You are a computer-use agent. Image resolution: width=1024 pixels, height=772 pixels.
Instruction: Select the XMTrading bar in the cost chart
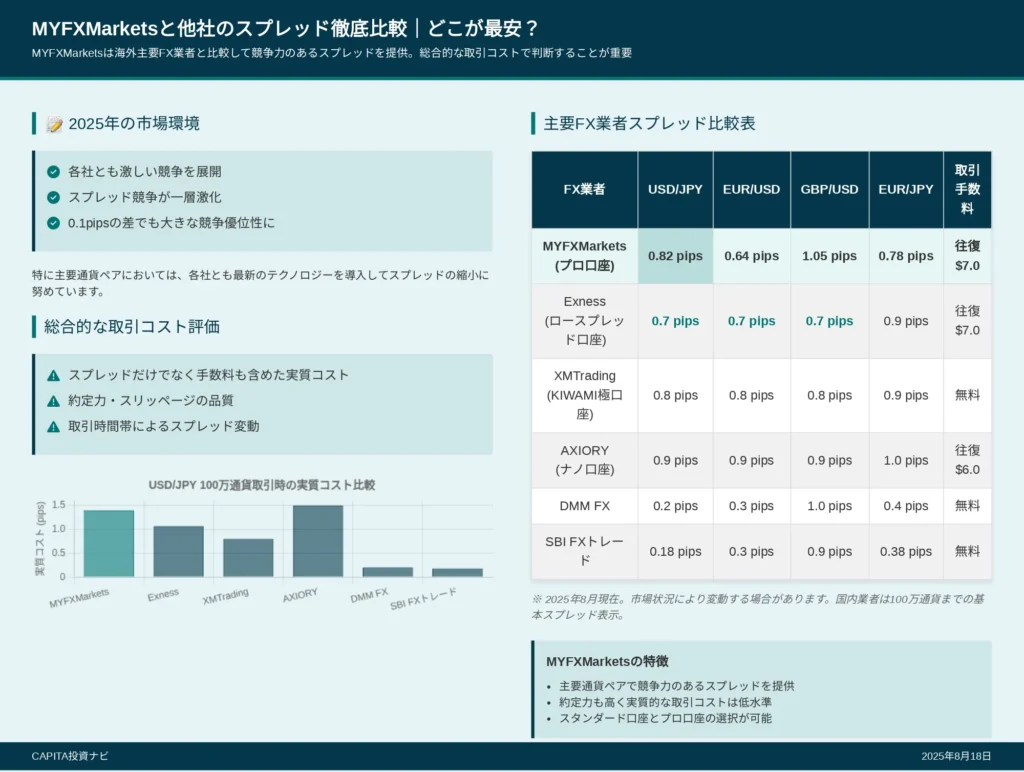click(248, 558)
